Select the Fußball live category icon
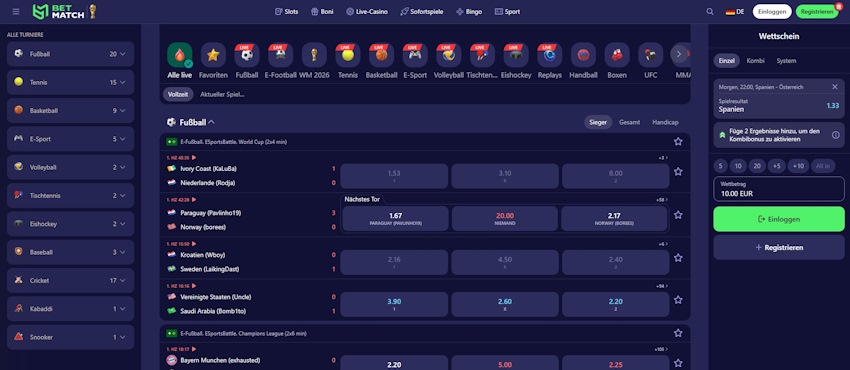The width and height of the screenshot is (850, 370). click(x=247, y=55)
